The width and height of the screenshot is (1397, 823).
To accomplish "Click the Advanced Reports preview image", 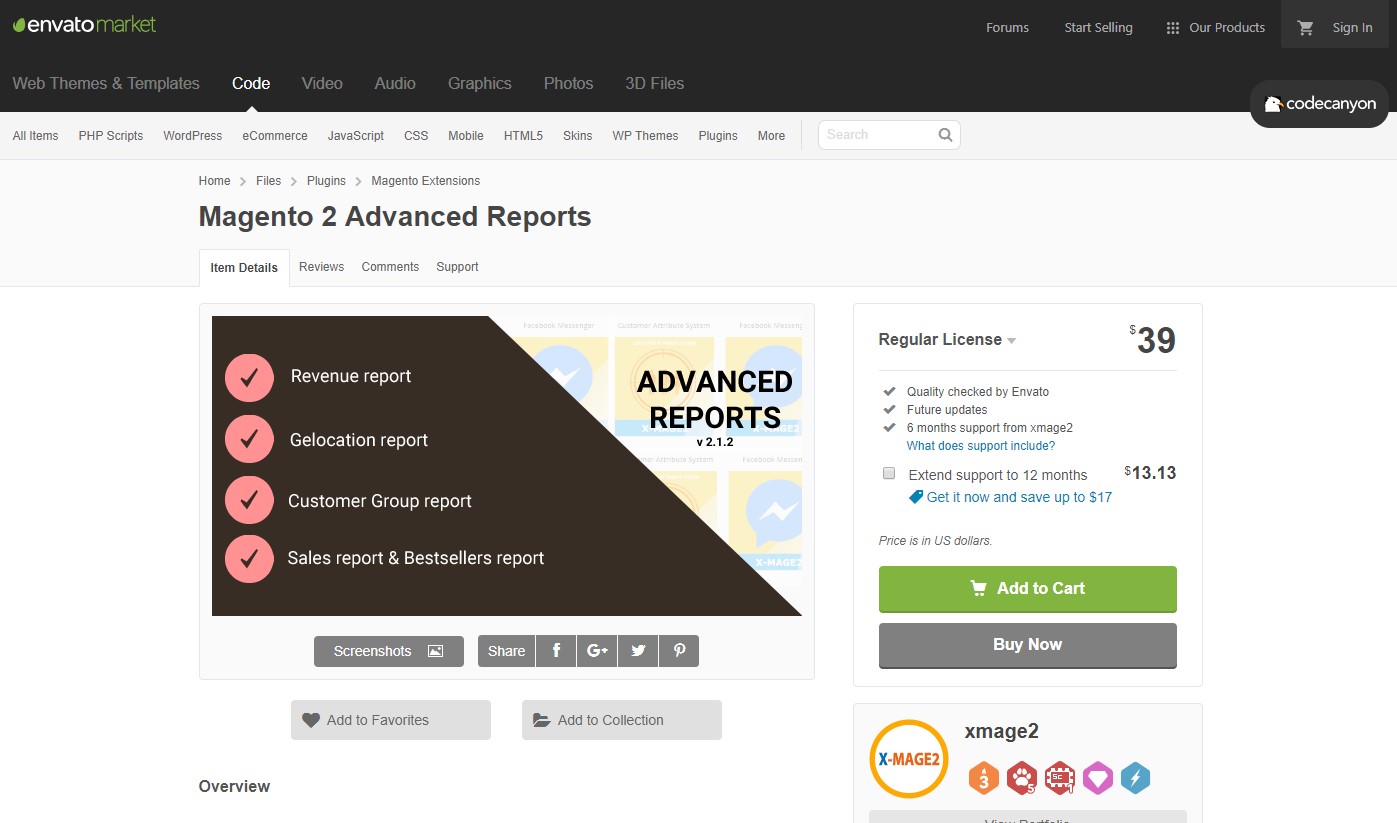I will point(507,466).
